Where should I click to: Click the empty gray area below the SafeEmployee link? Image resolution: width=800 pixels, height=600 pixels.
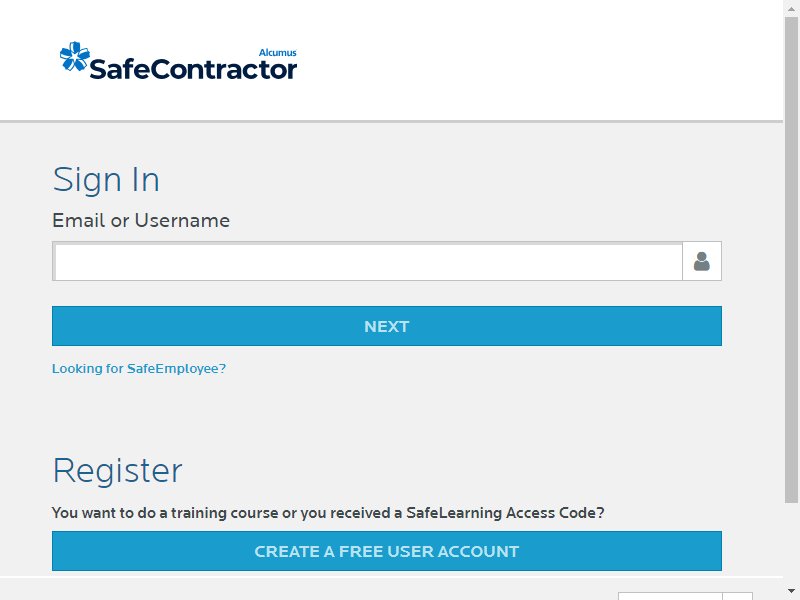pyautogui.click(x=387, y=413)
